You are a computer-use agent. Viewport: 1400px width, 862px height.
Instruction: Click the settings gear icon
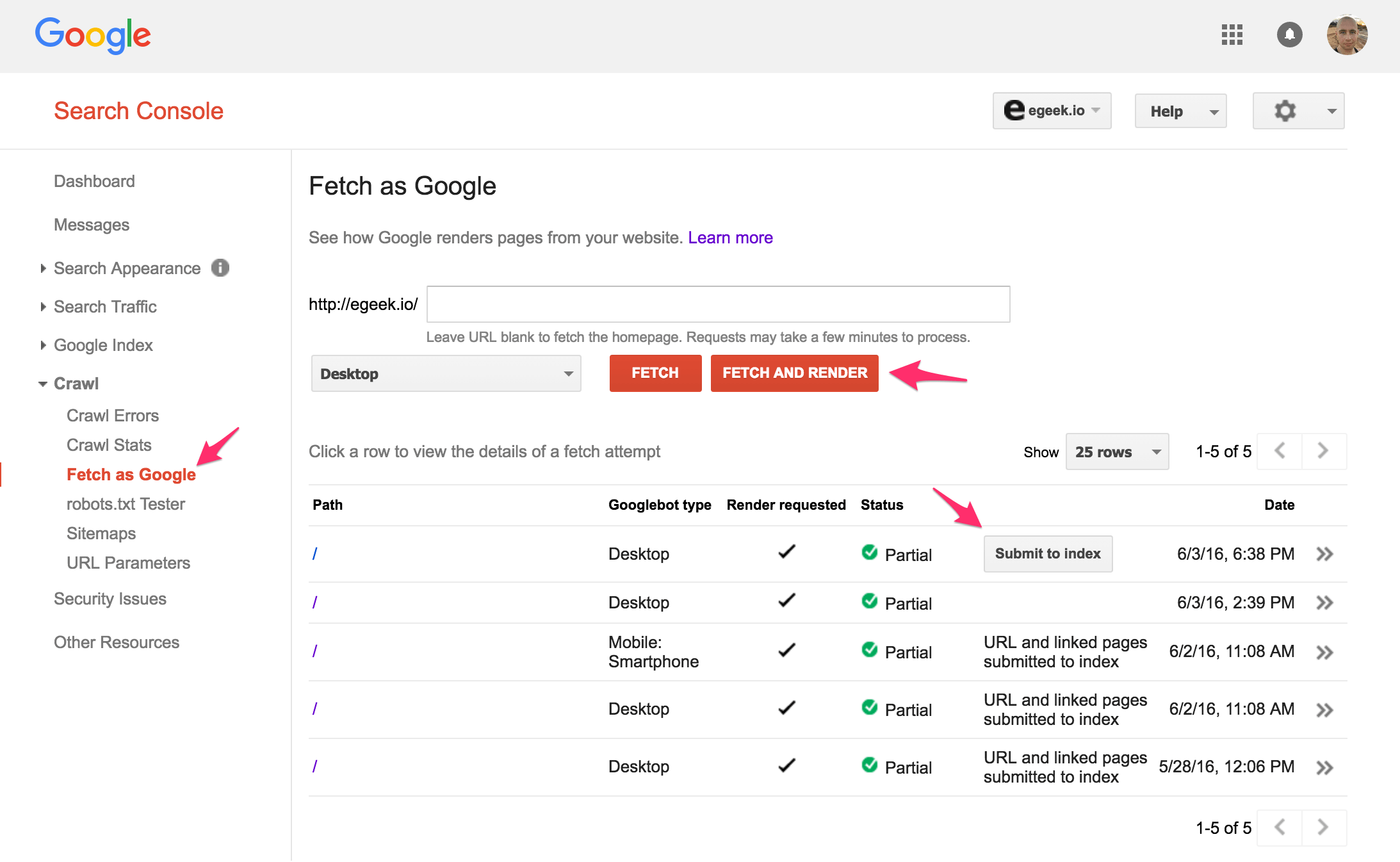click(x=1285, y=111)
